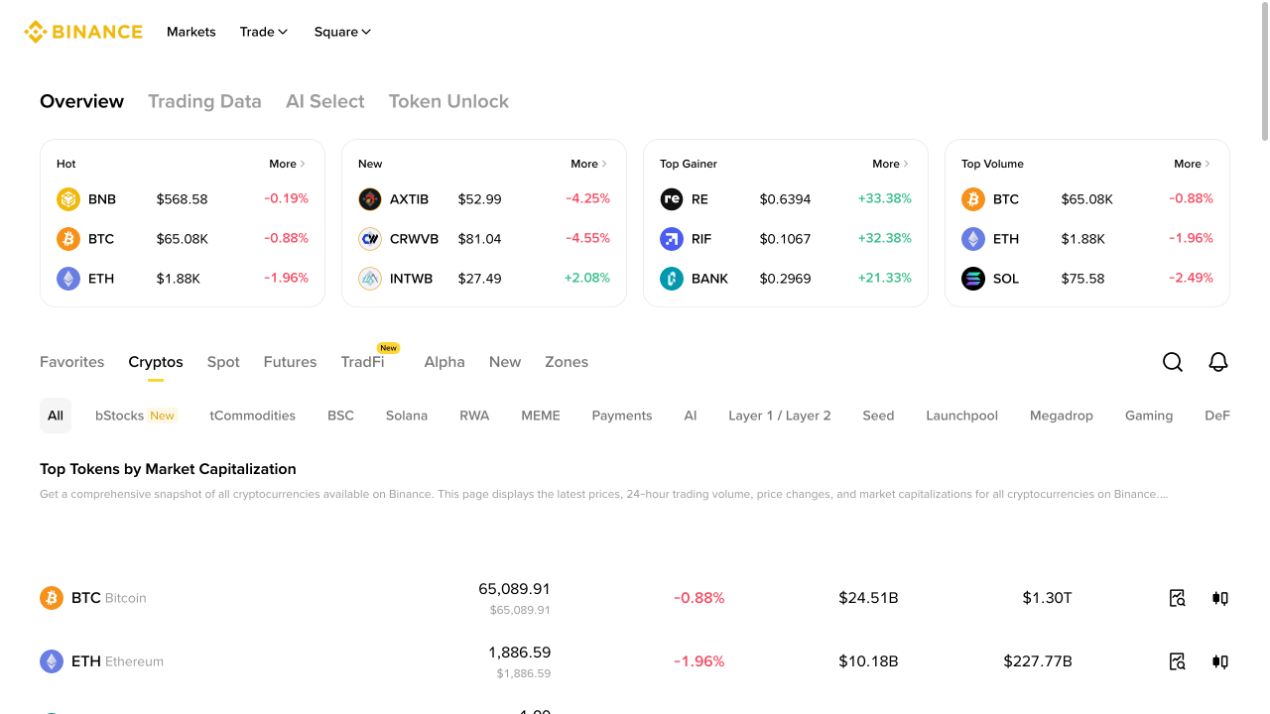Switch to the Favorites tab
The height and width of the screenshot is (714, 1270).
[x=72, y=362]
